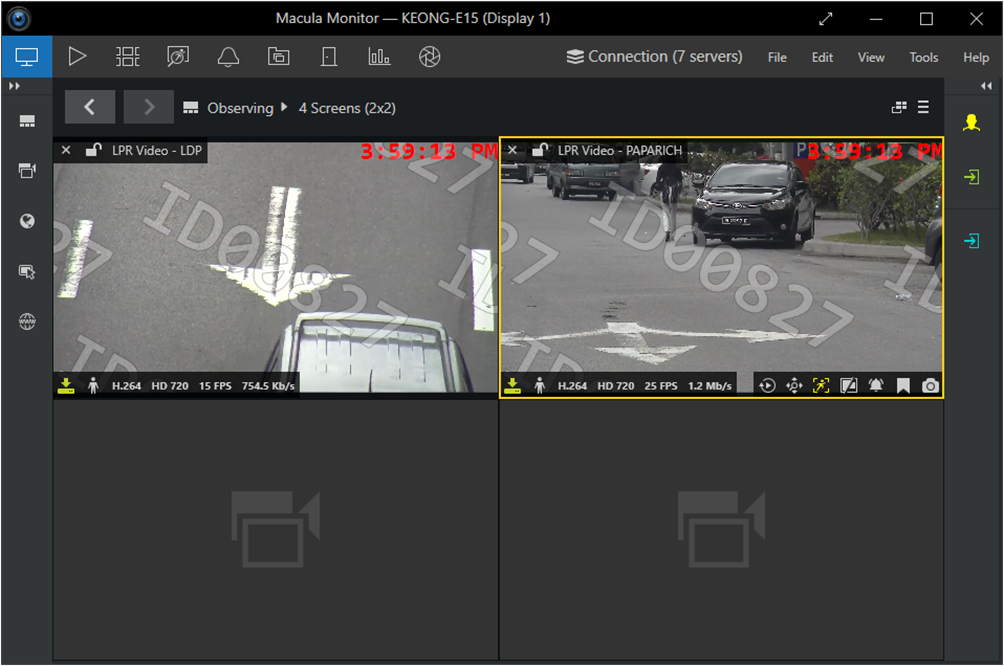The height and width of the screenshot is (666, 1004).
Task: Expand the left sidebar with double arrows
Action: coord(15,87)
